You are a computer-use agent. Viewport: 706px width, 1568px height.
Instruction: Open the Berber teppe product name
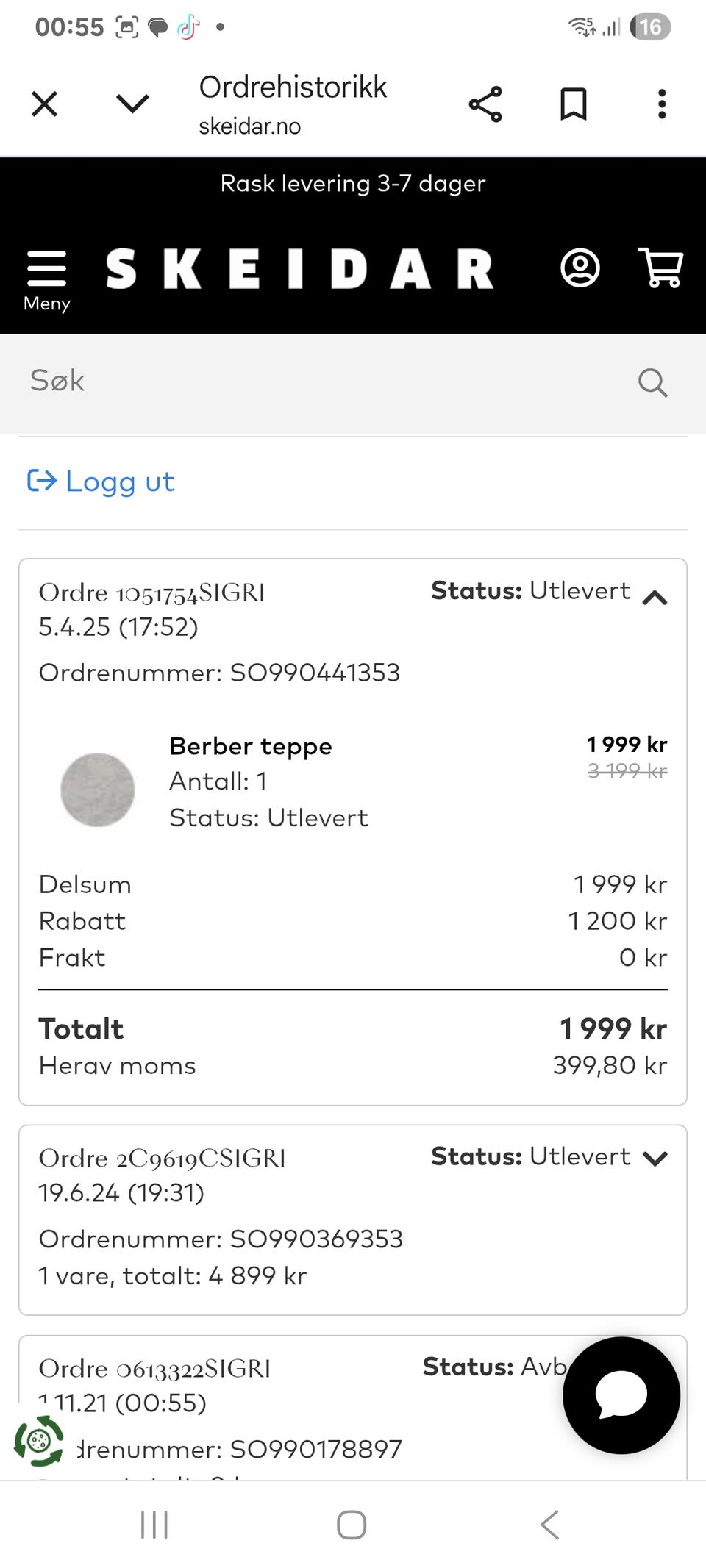(251, 746)
